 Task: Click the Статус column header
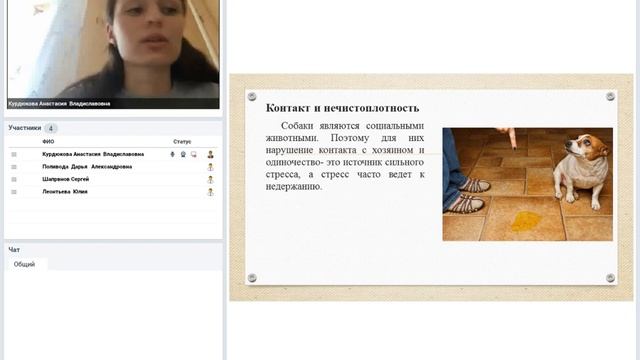tap(182, 142)
